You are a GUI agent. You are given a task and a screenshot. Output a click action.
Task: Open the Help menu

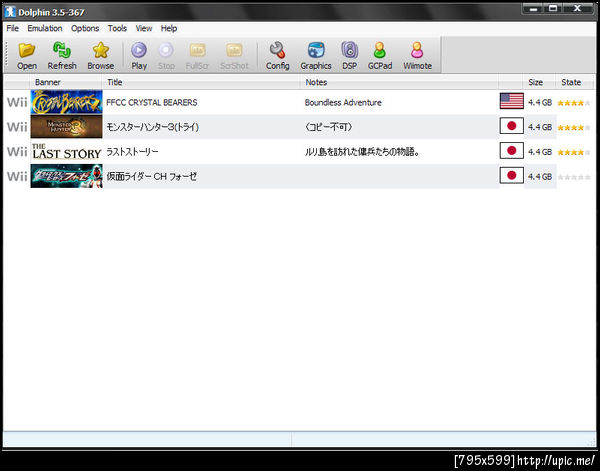pos(169,28)
